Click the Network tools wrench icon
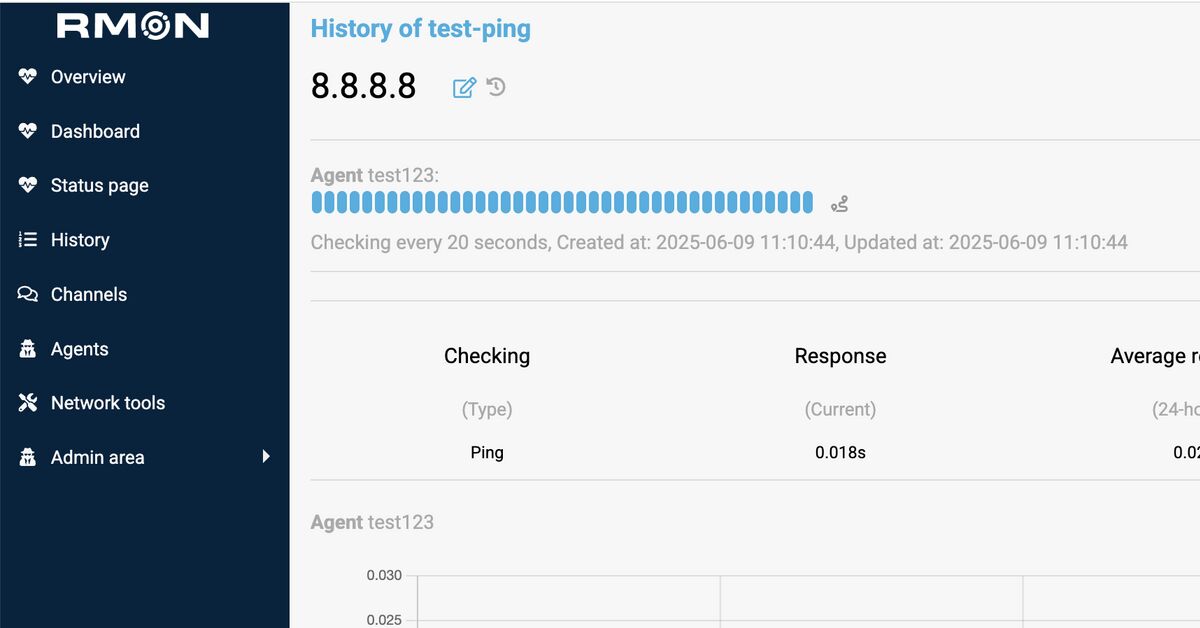The height and width of the screenshot is (628, 1200). (x=28, y=403)
